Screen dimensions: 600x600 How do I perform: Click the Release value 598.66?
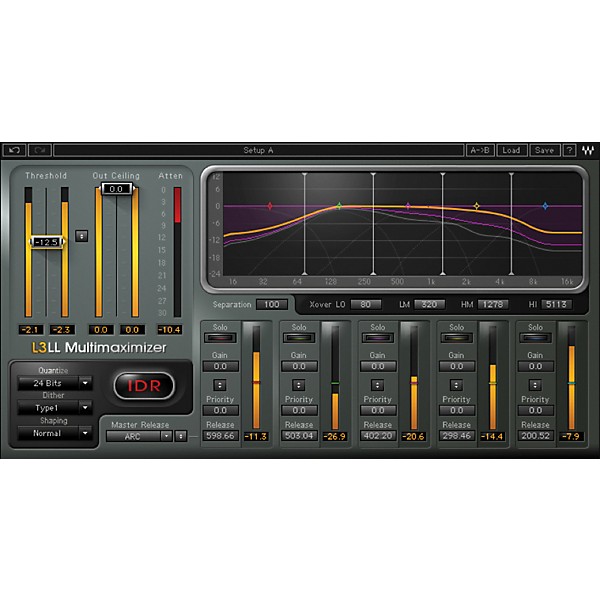click(x=220, y=435)
